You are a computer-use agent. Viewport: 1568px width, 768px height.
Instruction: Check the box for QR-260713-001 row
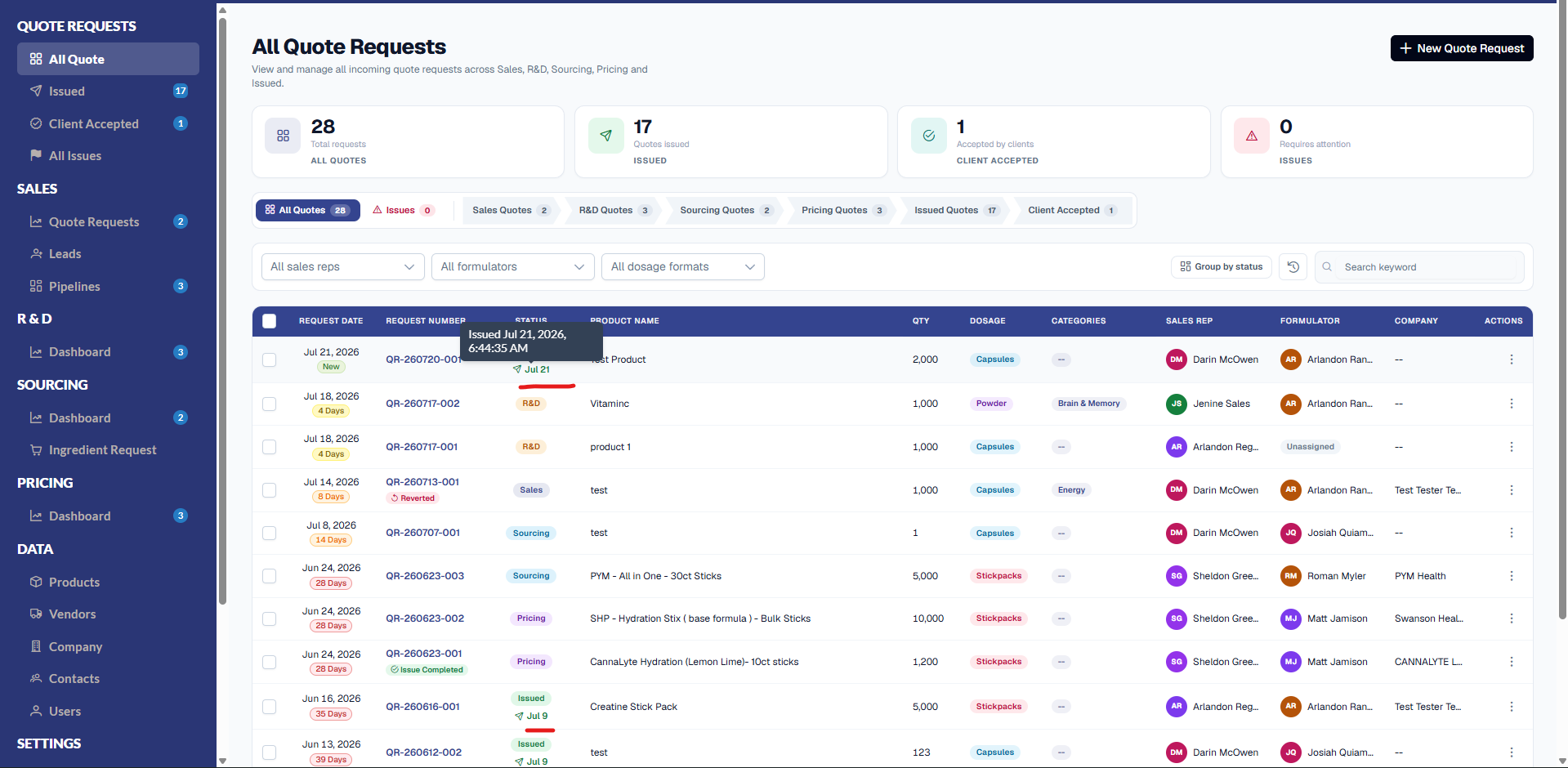click(x=269, y=490)
